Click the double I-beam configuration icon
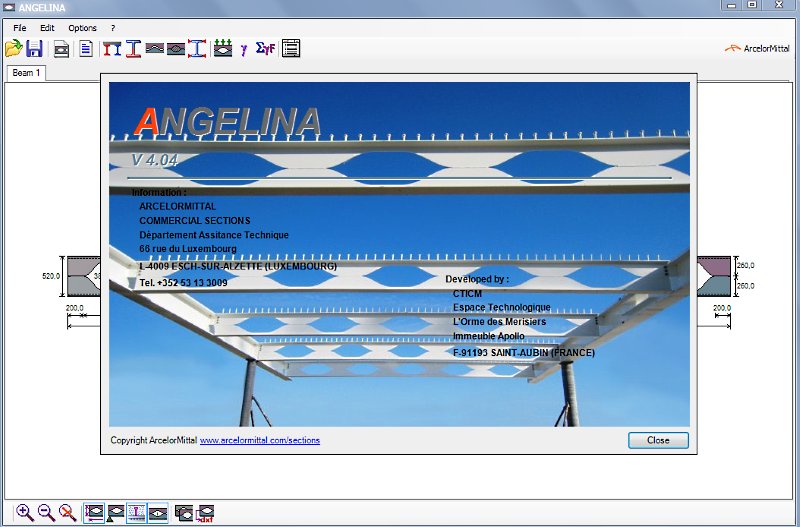800x527 pixels. (x=112, y=49)
